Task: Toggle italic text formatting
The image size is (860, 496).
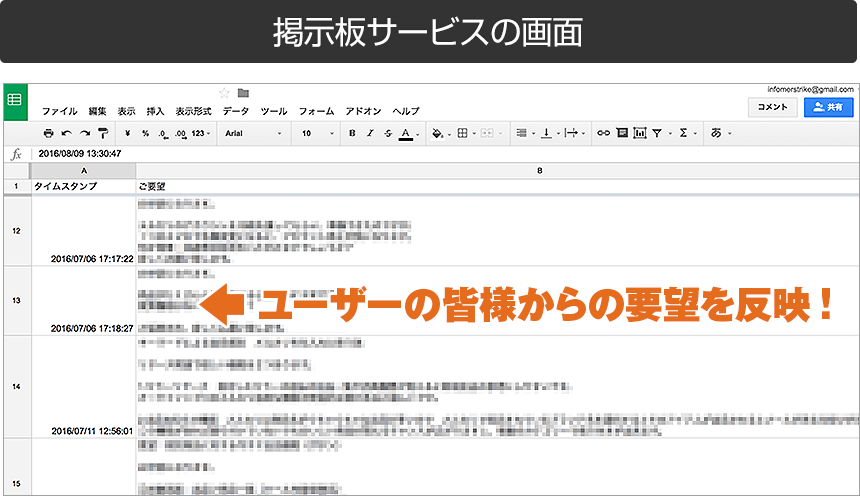Action: [x=370, y=133]
